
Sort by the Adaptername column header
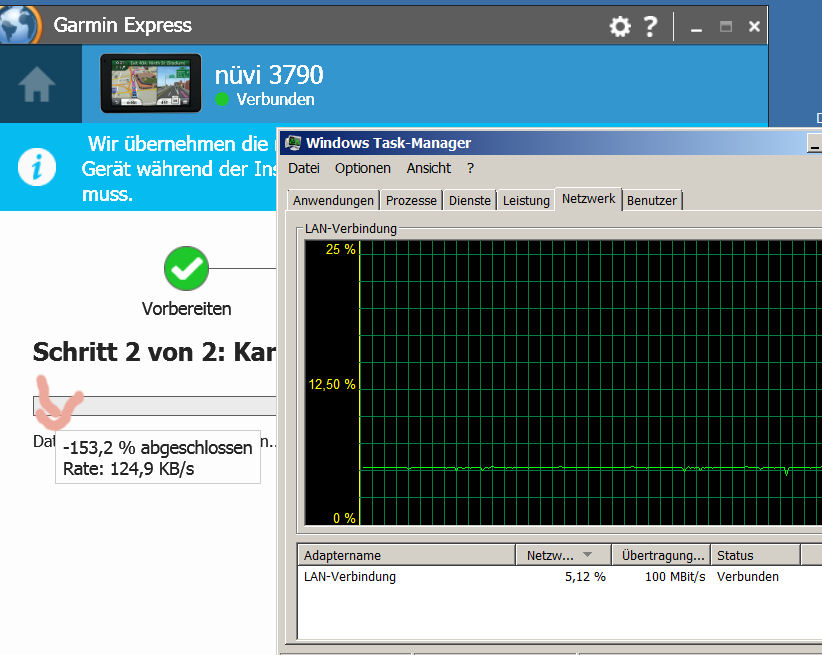point(406,555)
